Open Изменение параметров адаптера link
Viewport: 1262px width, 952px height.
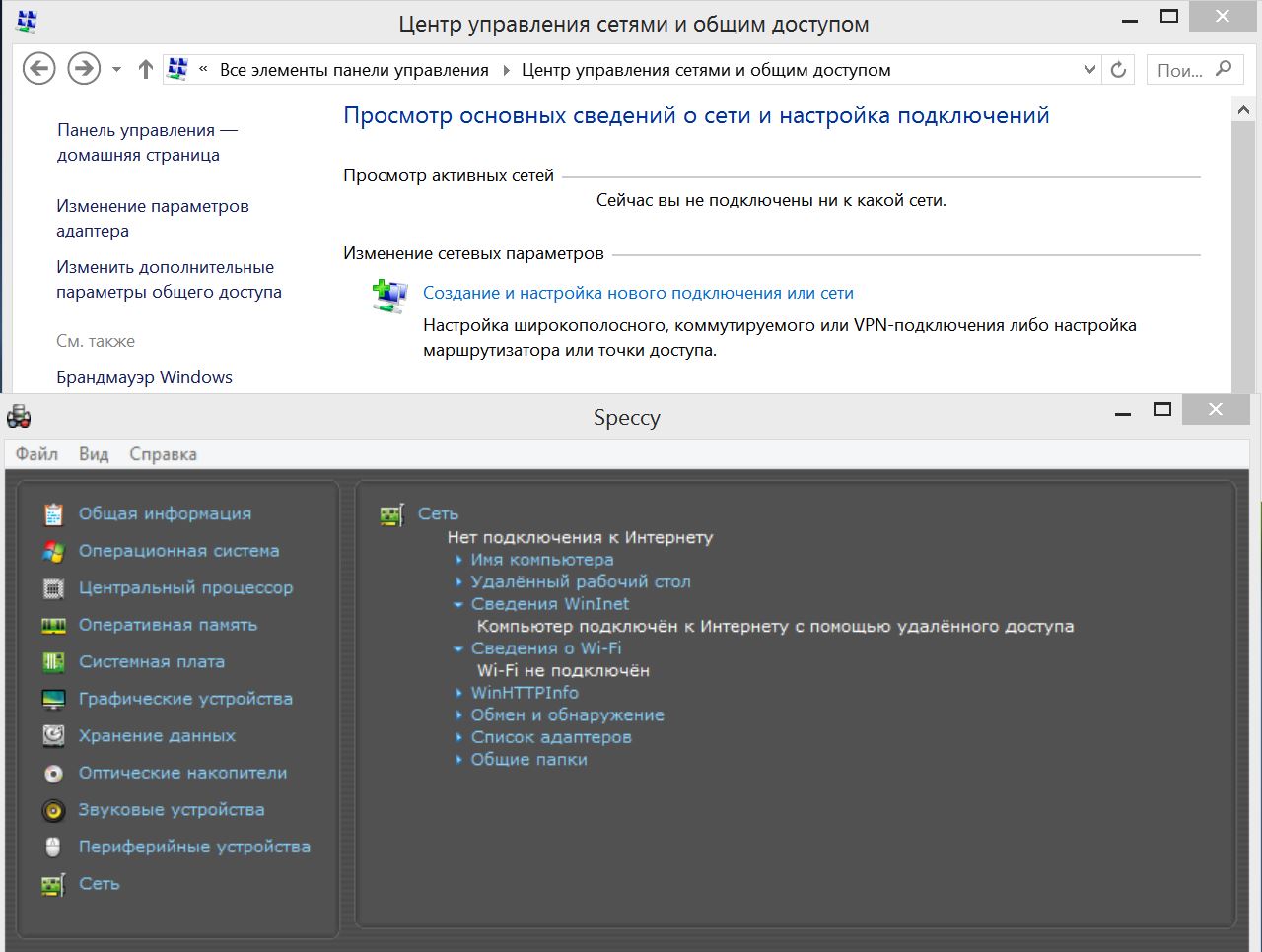click(153, 218)
